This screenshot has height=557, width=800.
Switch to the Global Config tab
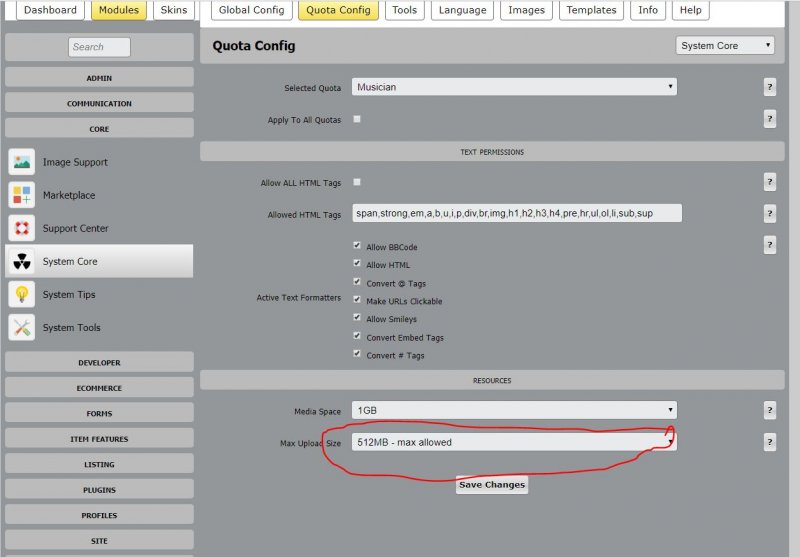click(x=250, y=10)
